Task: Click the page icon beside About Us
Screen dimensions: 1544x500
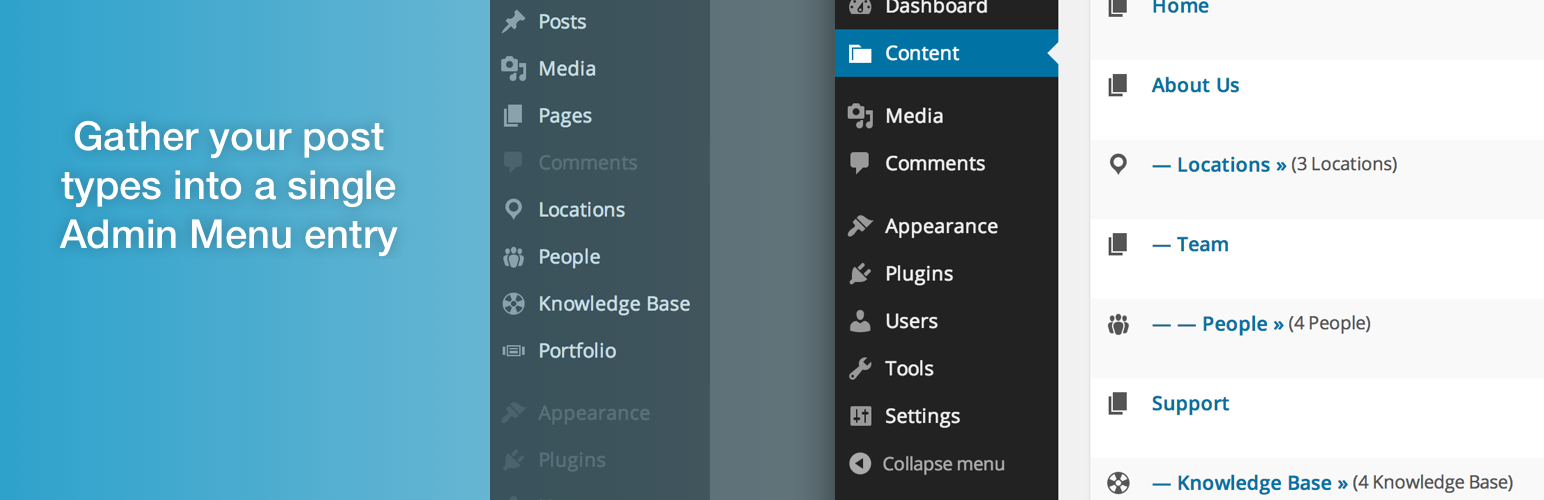Action: 1118,85
